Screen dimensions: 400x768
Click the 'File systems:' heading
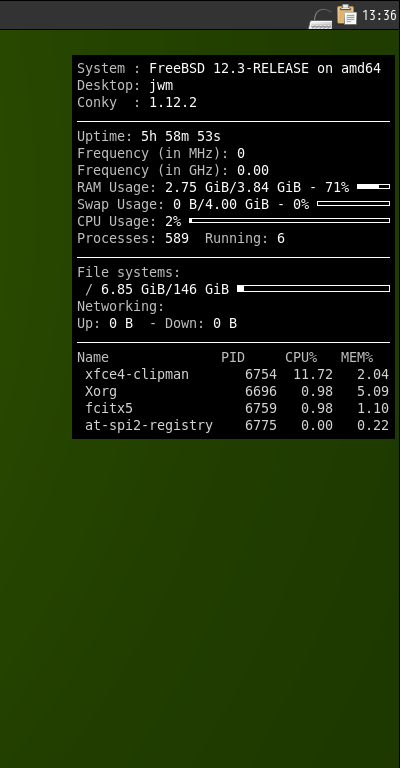pyautogui.click(x=129, y=272)
